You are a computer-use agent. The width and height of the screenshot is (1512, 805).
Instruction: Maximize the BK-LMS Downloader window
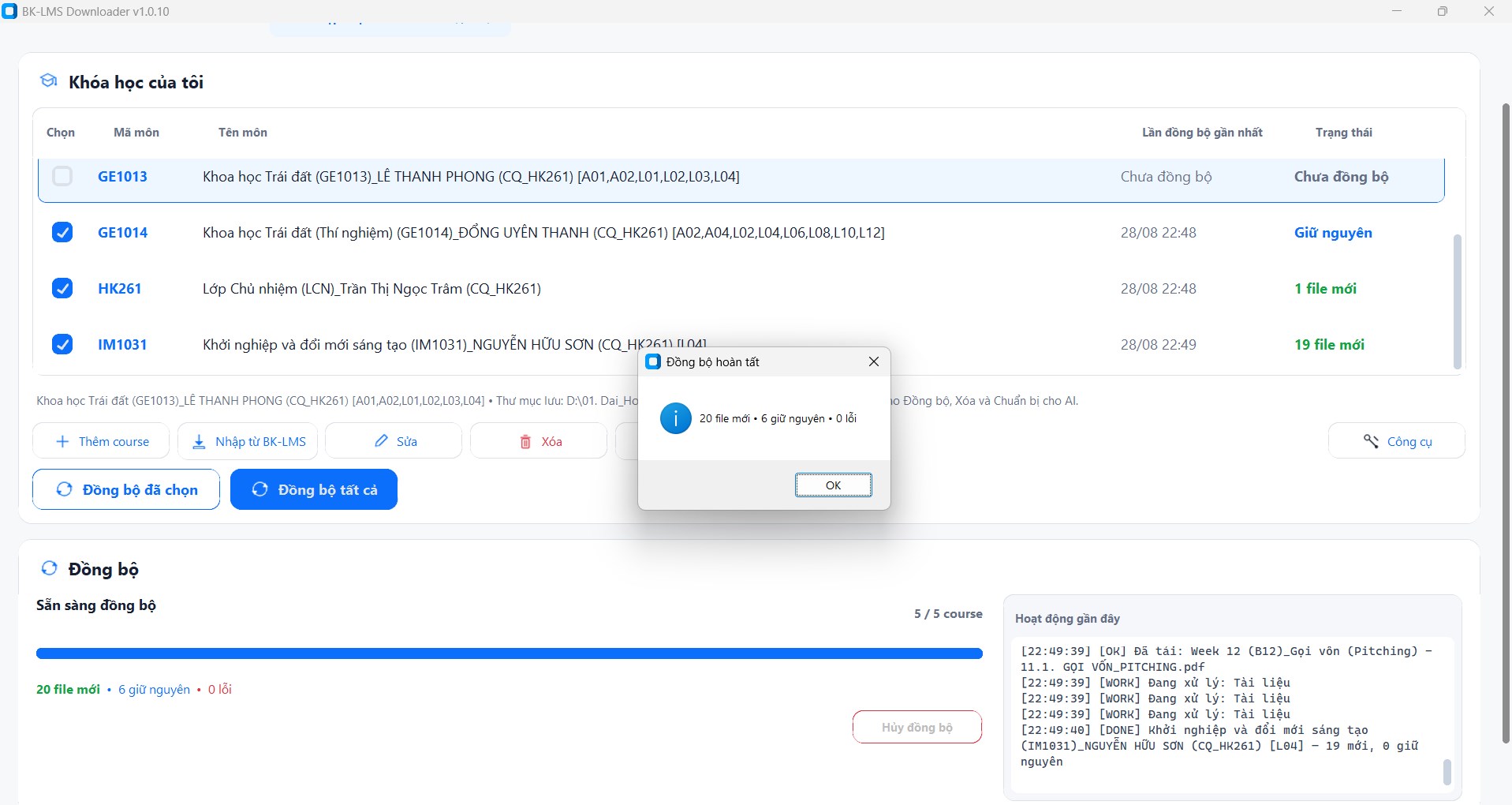(1443, 11)
